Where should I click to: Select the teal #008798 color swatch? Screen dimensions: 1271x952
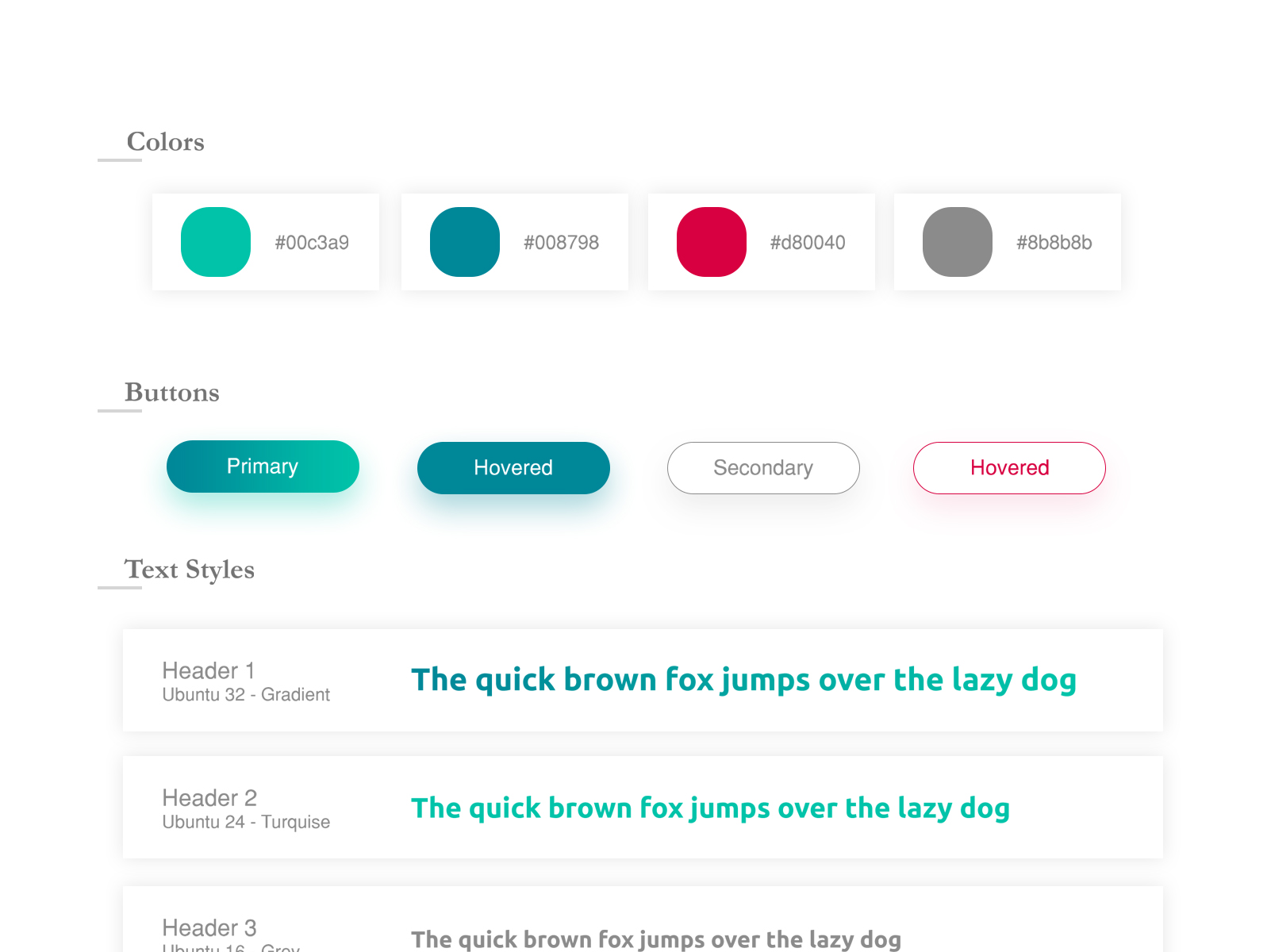(x=463, y=242)
